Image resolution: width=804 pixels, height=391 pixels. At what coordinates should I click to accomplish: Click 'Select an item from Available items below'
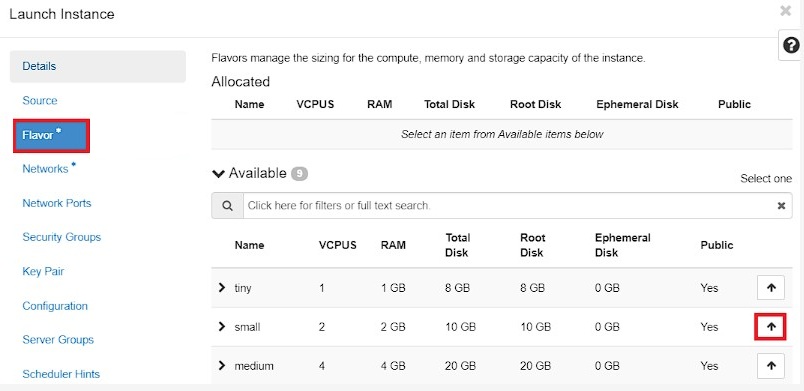(502, 134)
